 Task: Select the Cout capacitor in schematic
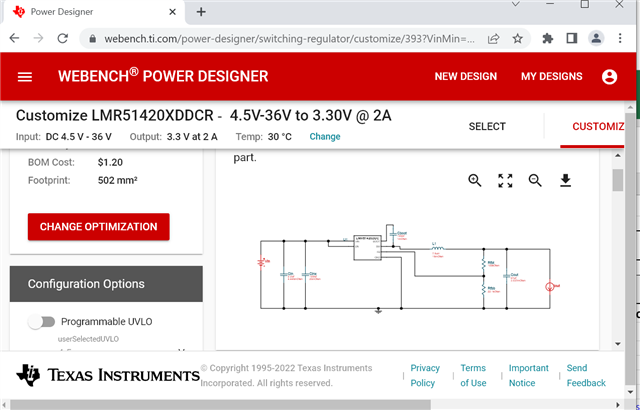click(507, 277)
